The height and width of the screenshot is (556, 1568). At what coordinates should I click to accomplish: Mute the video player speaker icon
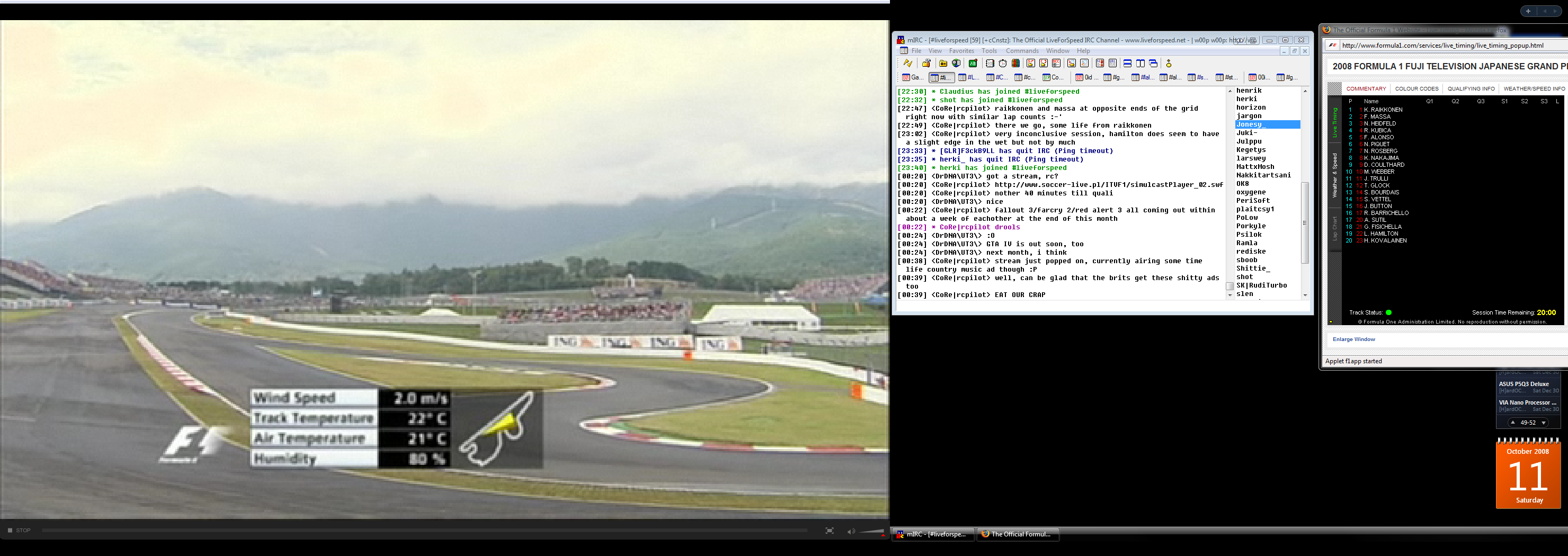tap(850, 532)
